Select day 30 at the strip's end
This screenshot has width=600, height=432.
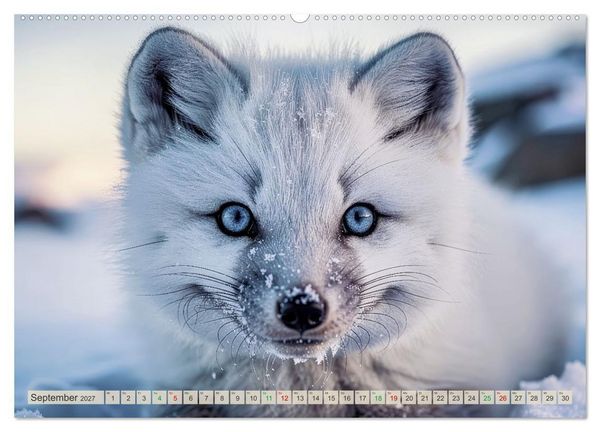coord(565,398)
